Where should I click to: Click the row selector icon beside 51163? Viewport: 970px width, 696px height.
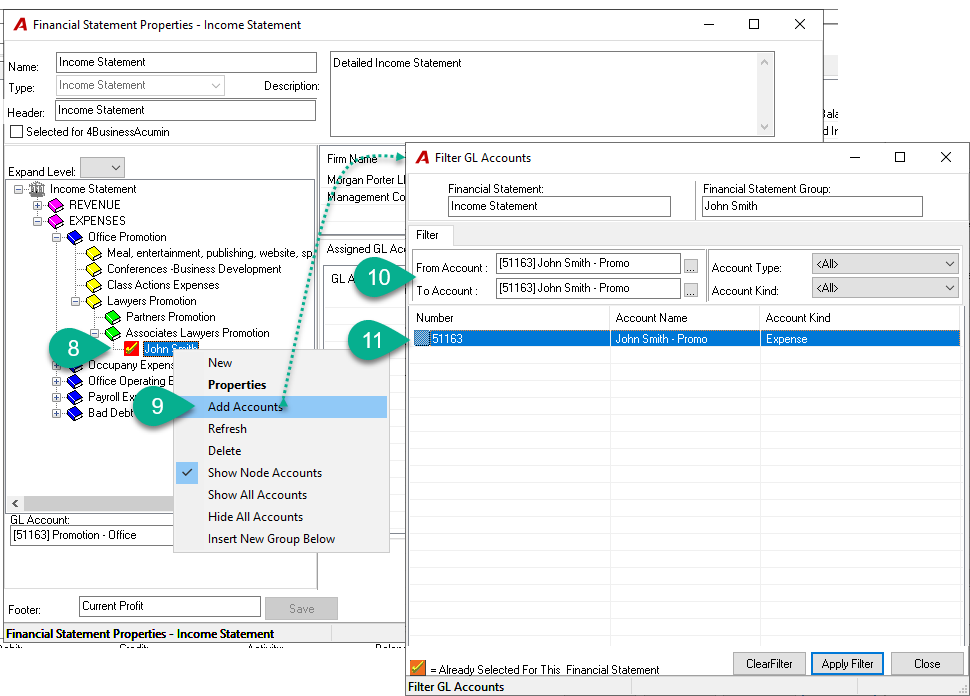point(422,338)
